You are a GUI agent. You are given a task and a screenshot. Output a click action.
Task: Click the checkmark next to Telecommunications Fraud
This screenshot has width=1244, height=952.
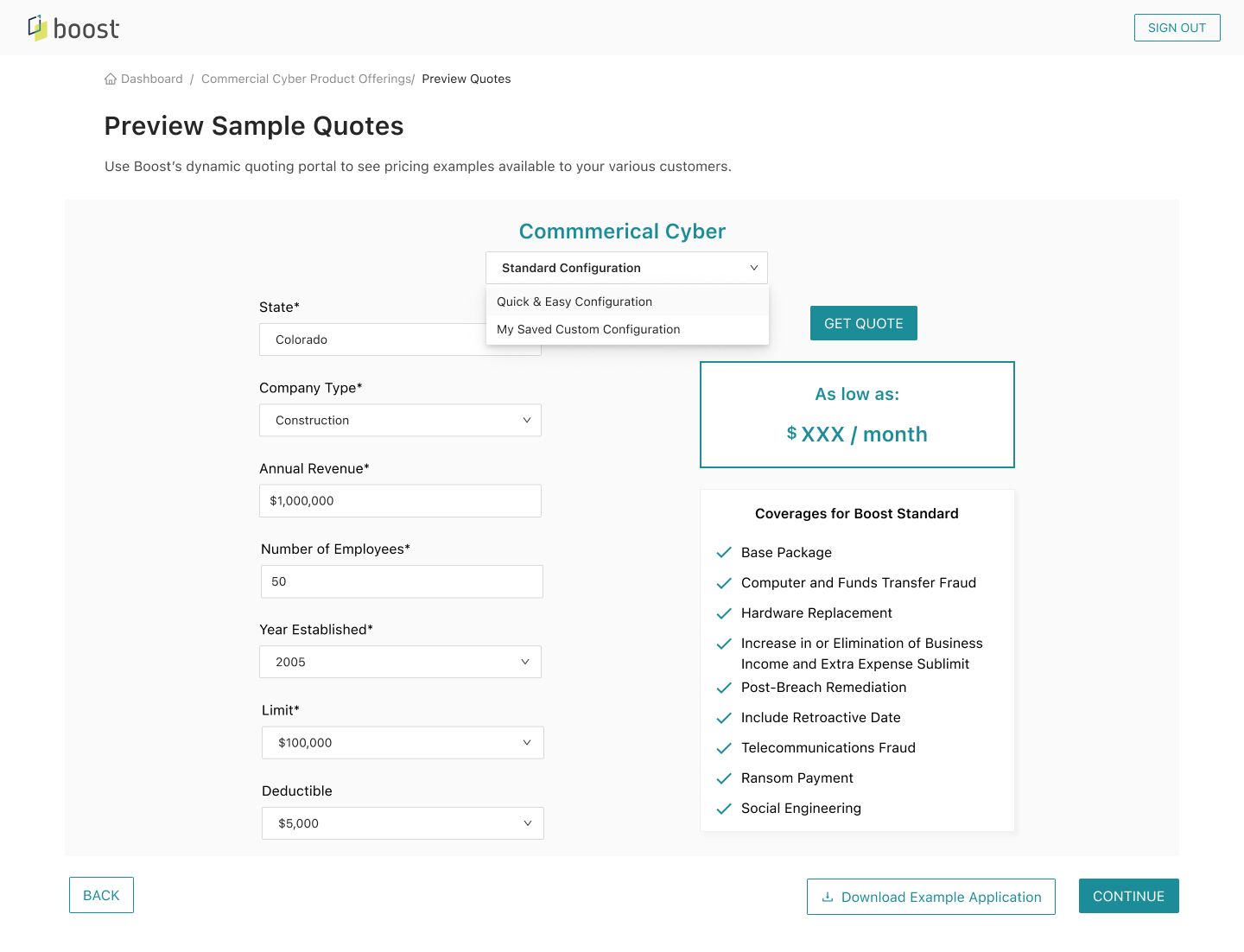pyautogui.click(x=724, y=748)
